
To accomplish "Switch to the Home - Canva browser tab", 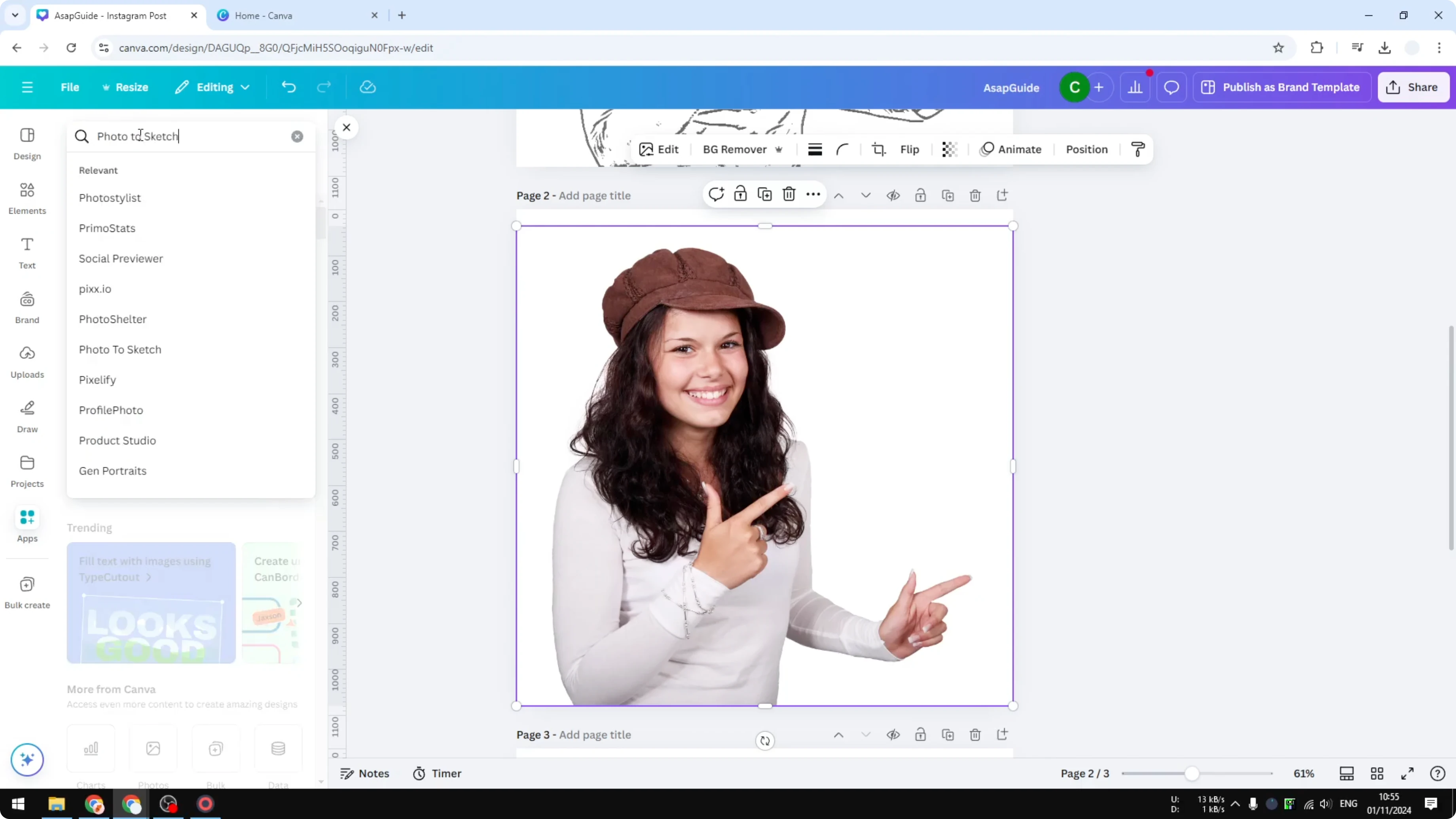I will coord(264,15).
